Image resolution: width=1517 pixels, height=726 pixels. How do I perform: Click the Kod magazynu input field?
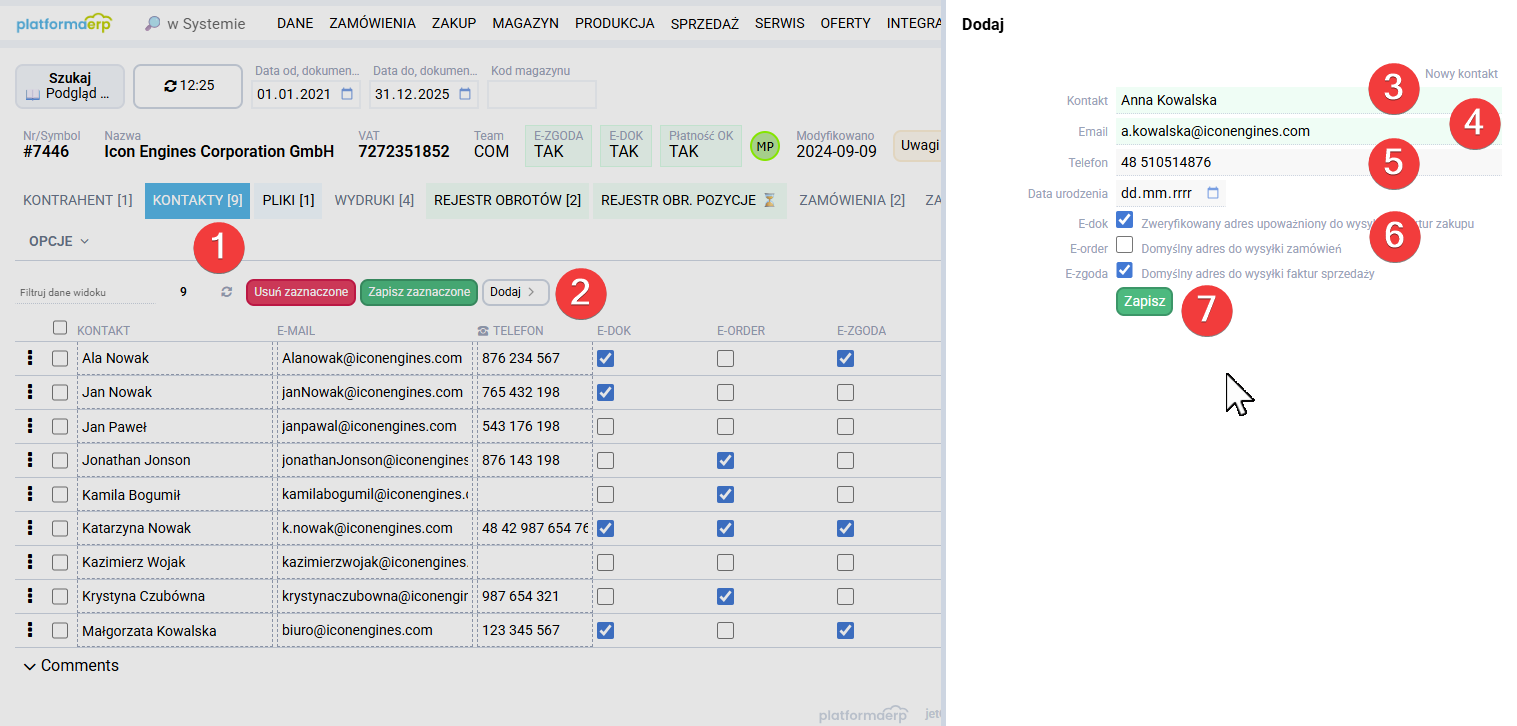point(542,94)
